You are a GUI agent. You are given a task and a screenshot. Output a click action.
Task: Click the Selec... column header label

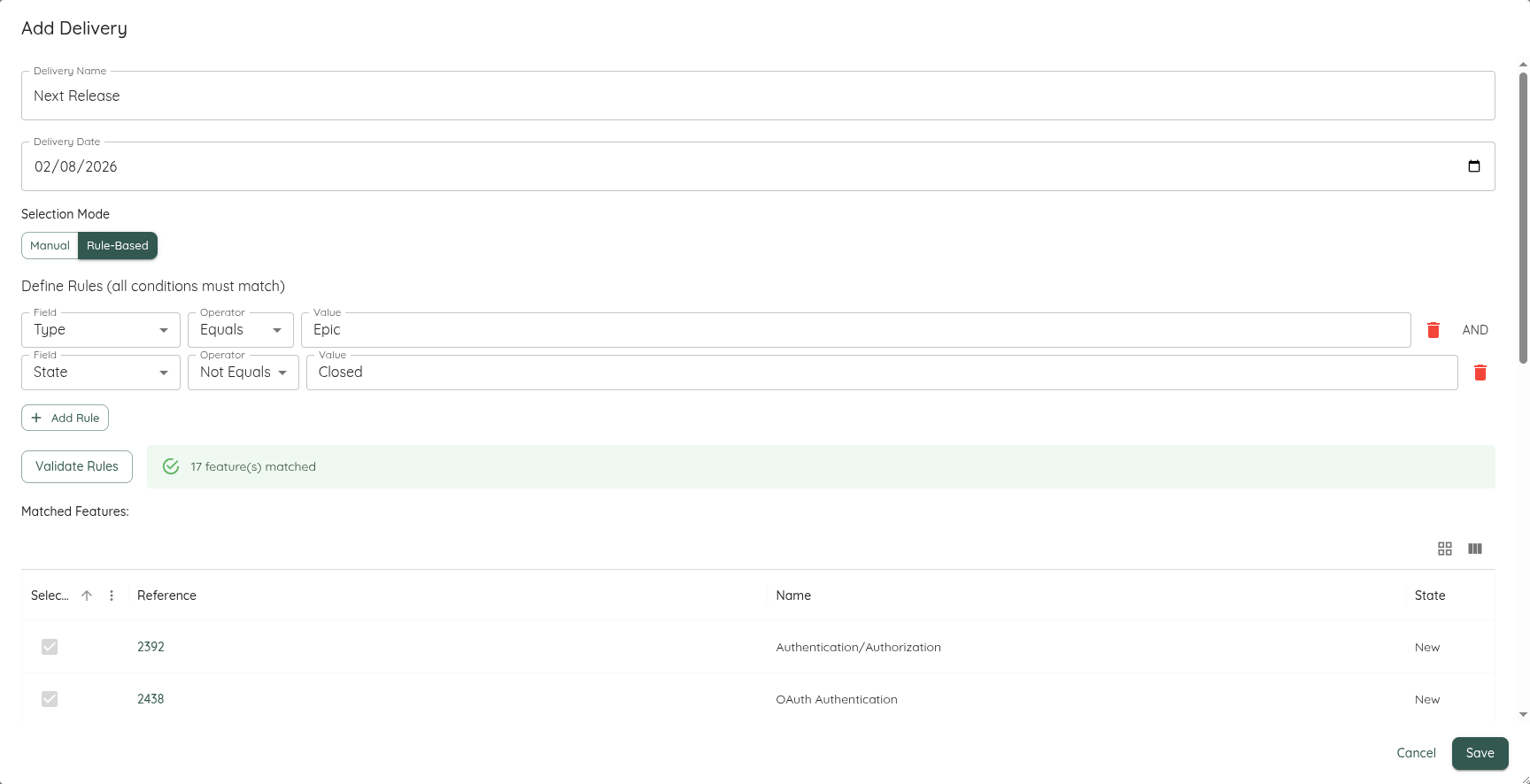pyautogui.click(x=50, y=596)
